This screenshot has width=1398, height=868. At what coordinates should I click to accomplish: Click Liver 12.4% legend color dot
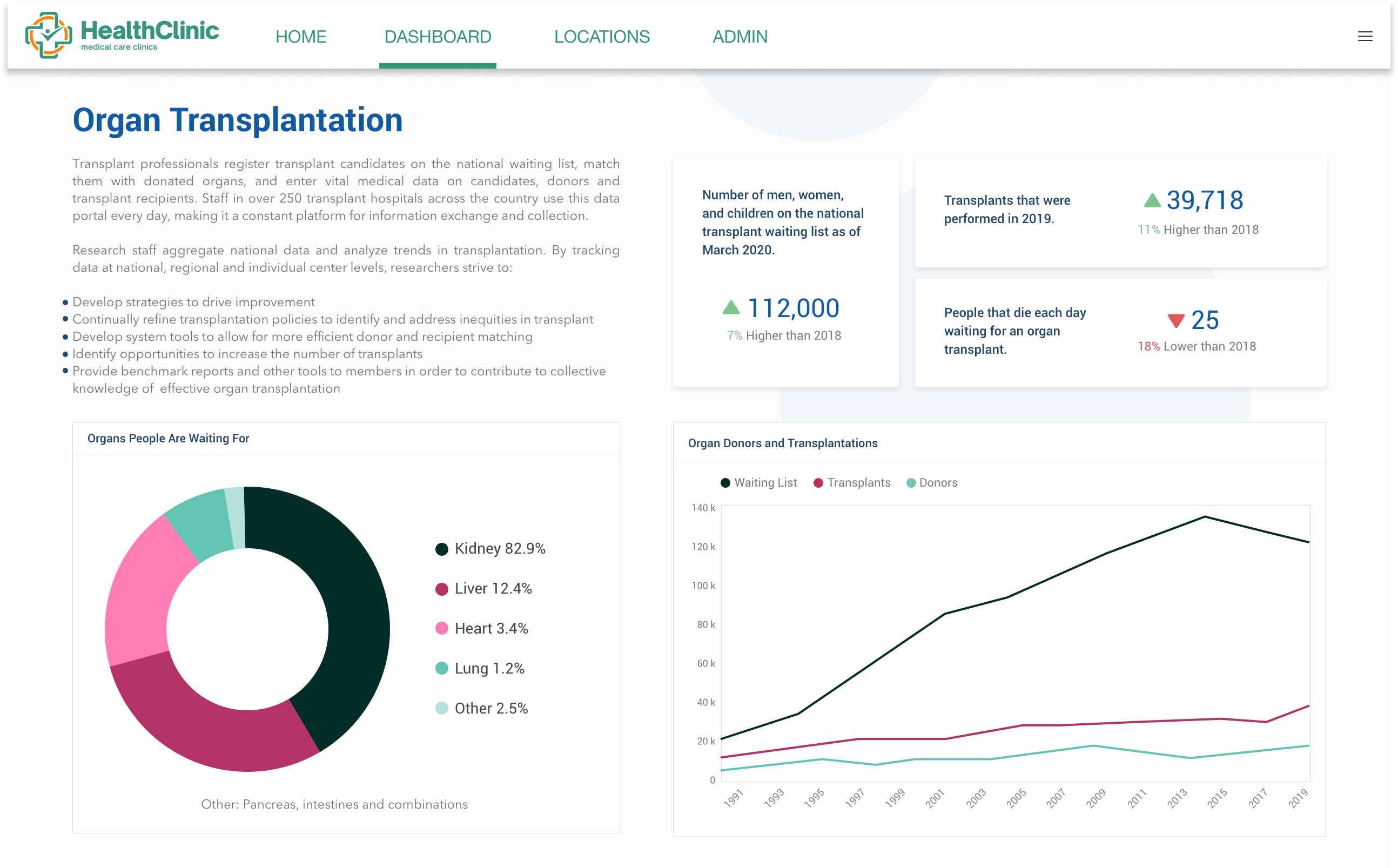pyautogui.click(x=441, y=589)
